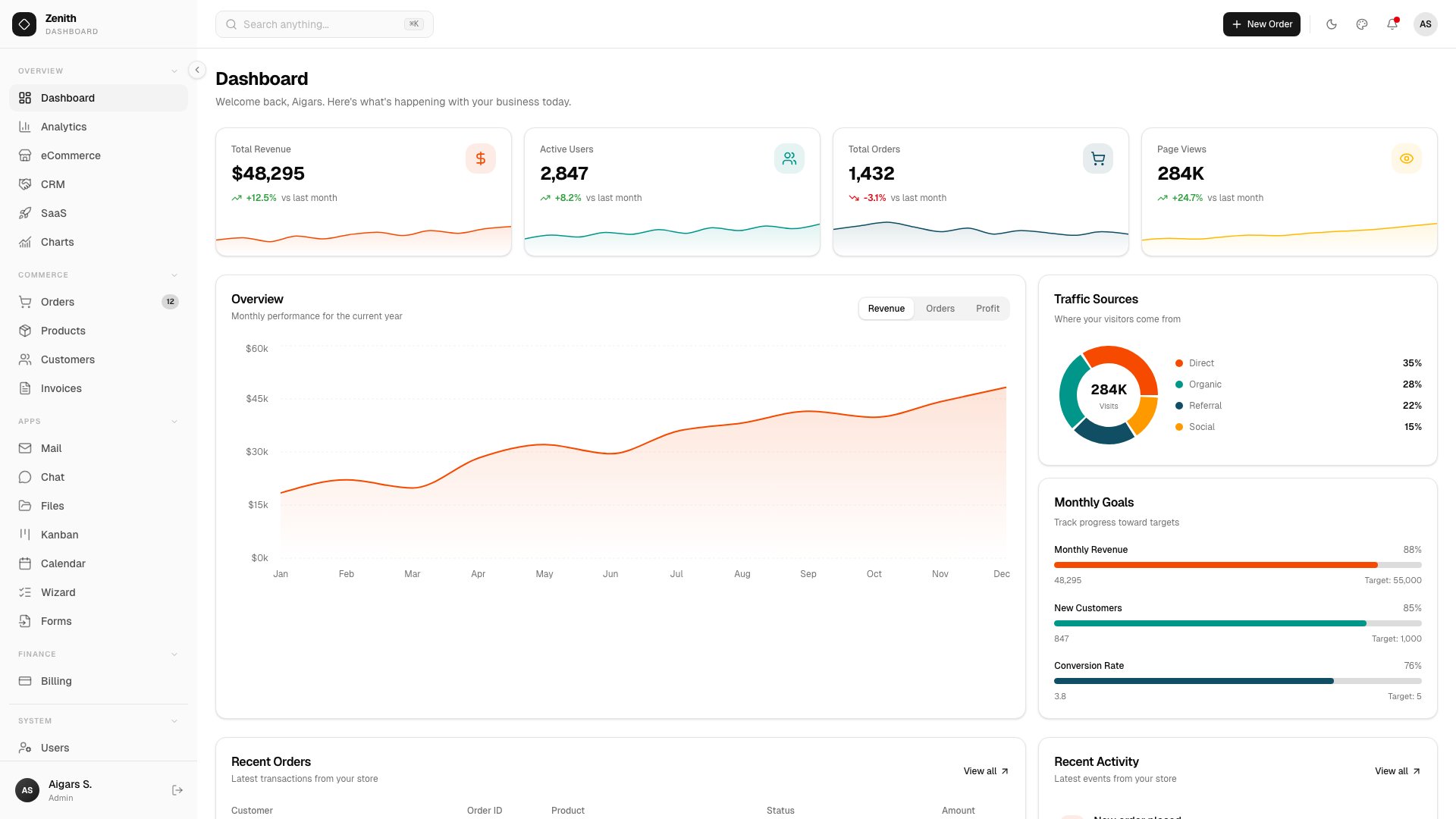Click the New Order button

click(1261, 24)
